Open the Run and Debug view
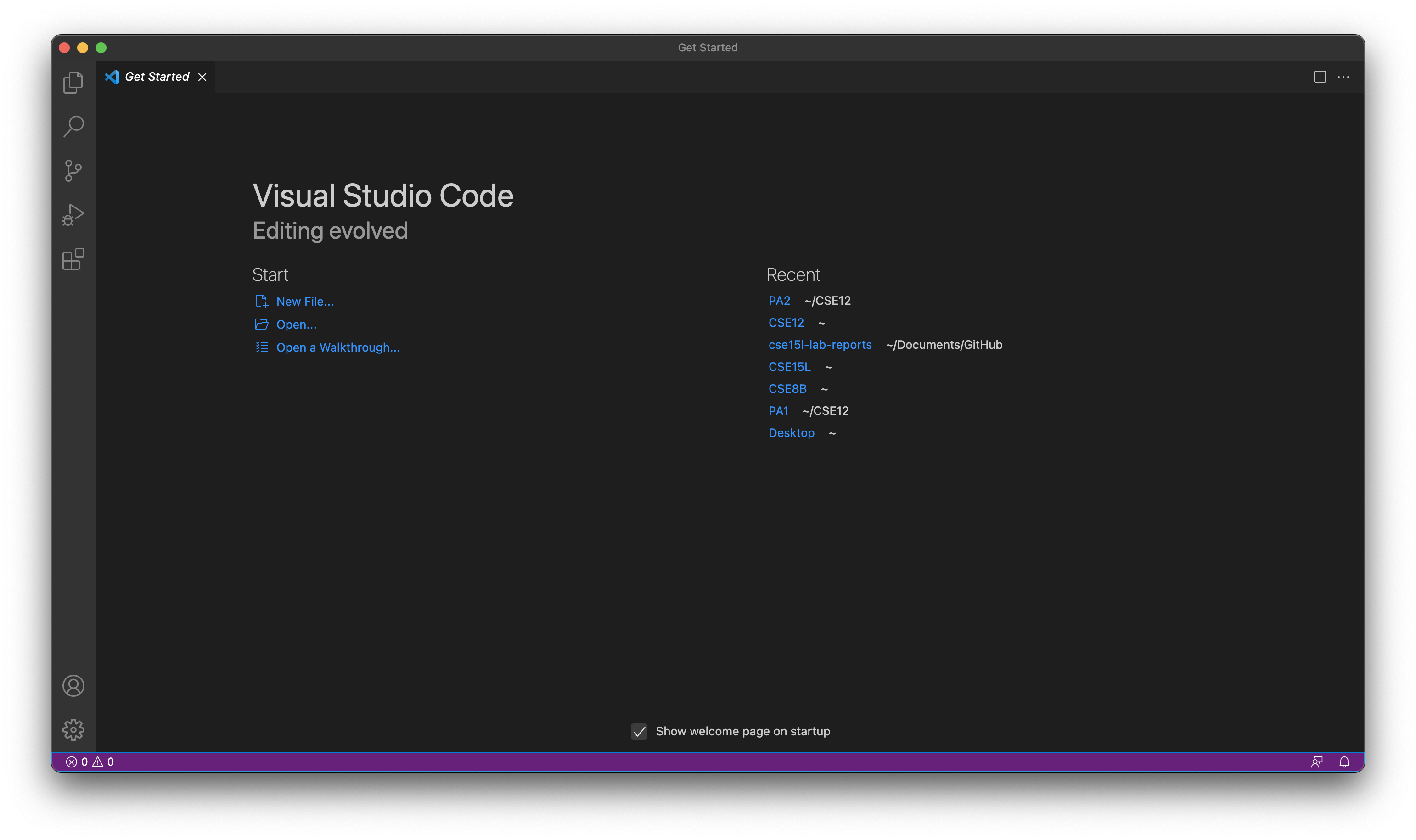1416x840 pixels. coord(73,215)
